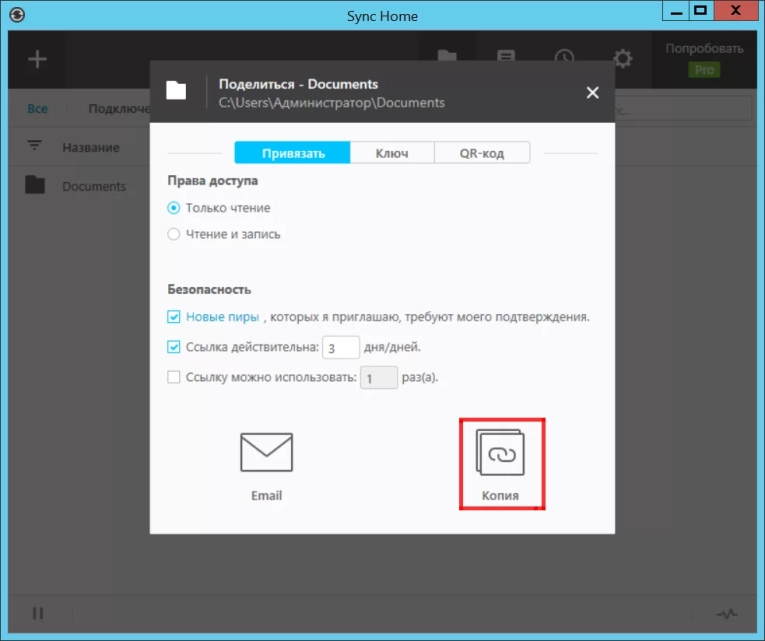Click the activity pulse icon at bottom right
The image size is (765, 641).
coord(727,613)
